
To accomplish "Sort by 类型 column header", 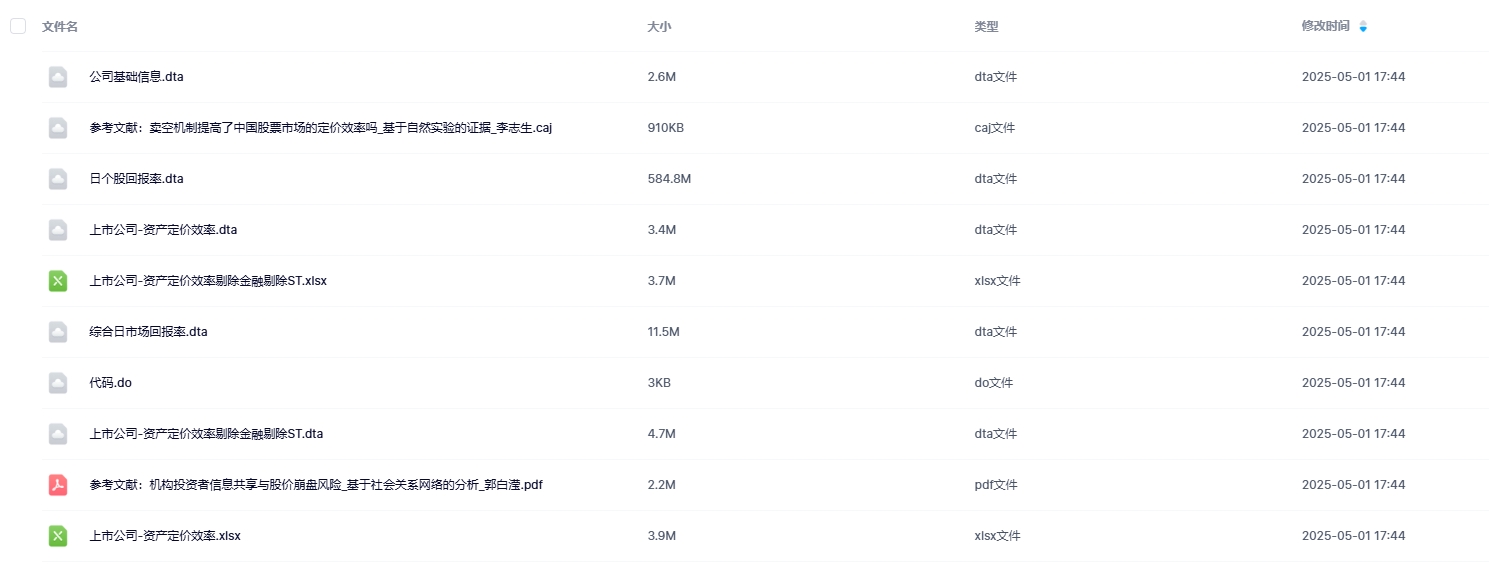I will pos(986,26).
